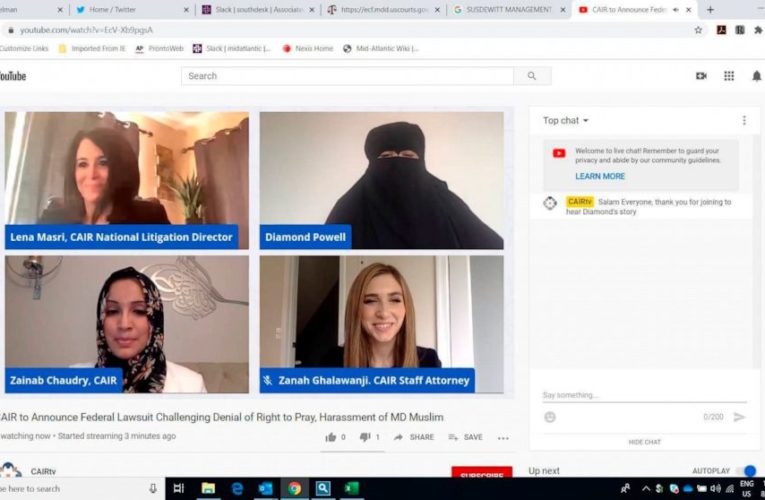Toggle the Autoplay switch
The image size is (765, 500).
746,471
